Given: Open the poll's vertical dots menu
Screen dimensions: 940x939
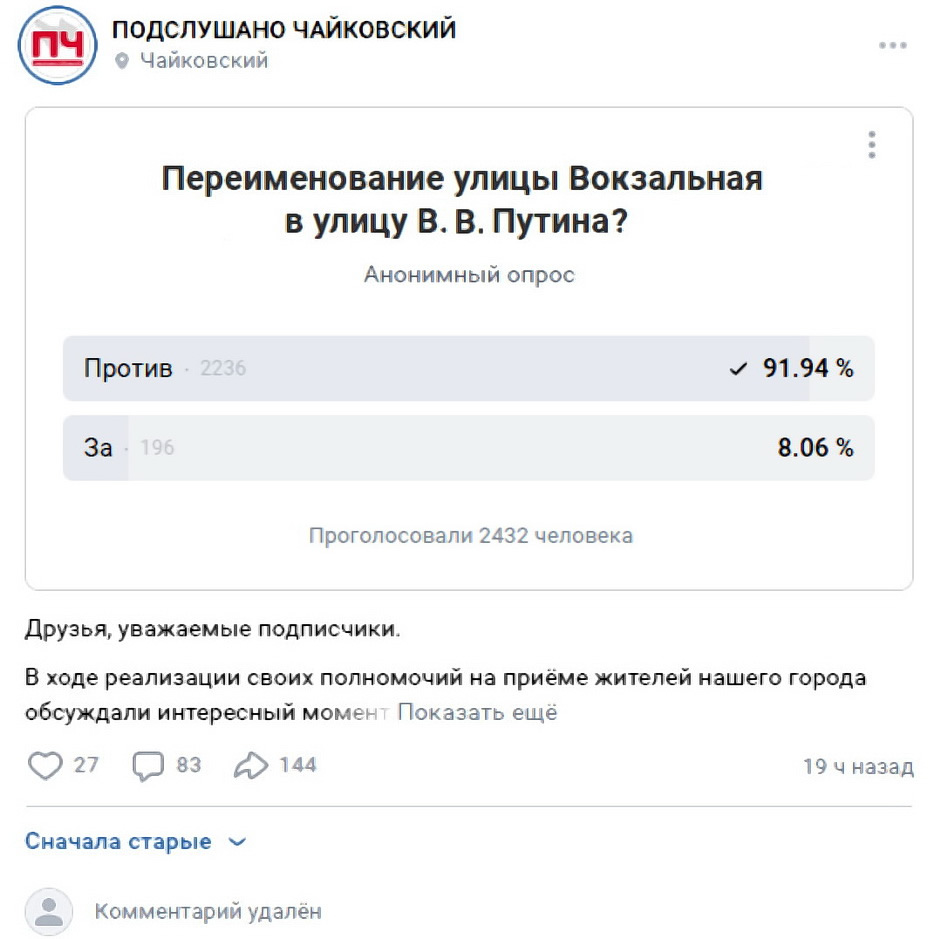Looking at the screenshot, I should pos(872,145).
